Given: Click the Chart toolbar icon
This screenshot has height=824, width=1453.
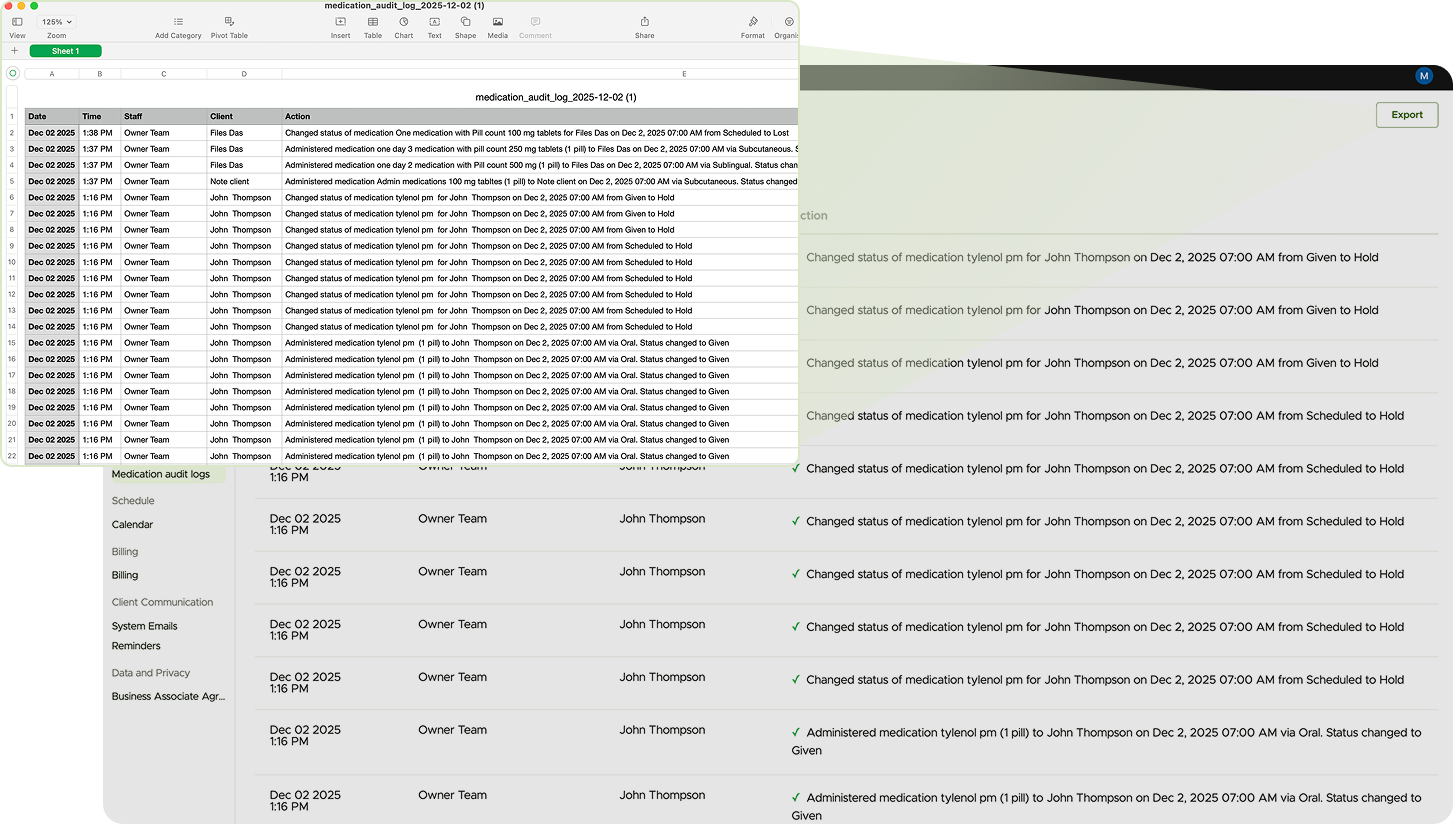Looking at the screenshot, I should click(403, 22).
